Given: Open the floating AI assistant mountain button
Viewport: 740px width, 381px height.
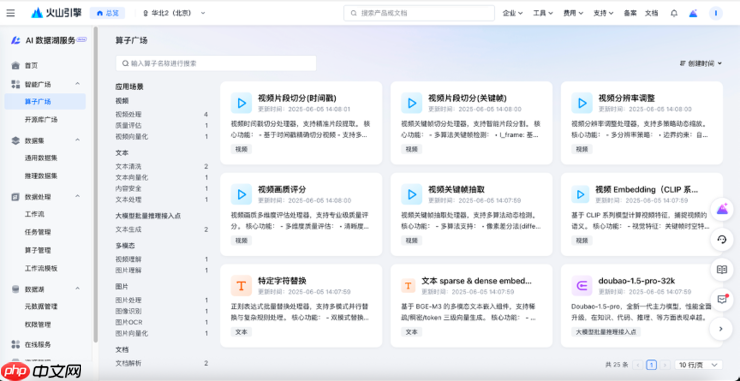Looking at the screenshot, I should tap(722, 209).
